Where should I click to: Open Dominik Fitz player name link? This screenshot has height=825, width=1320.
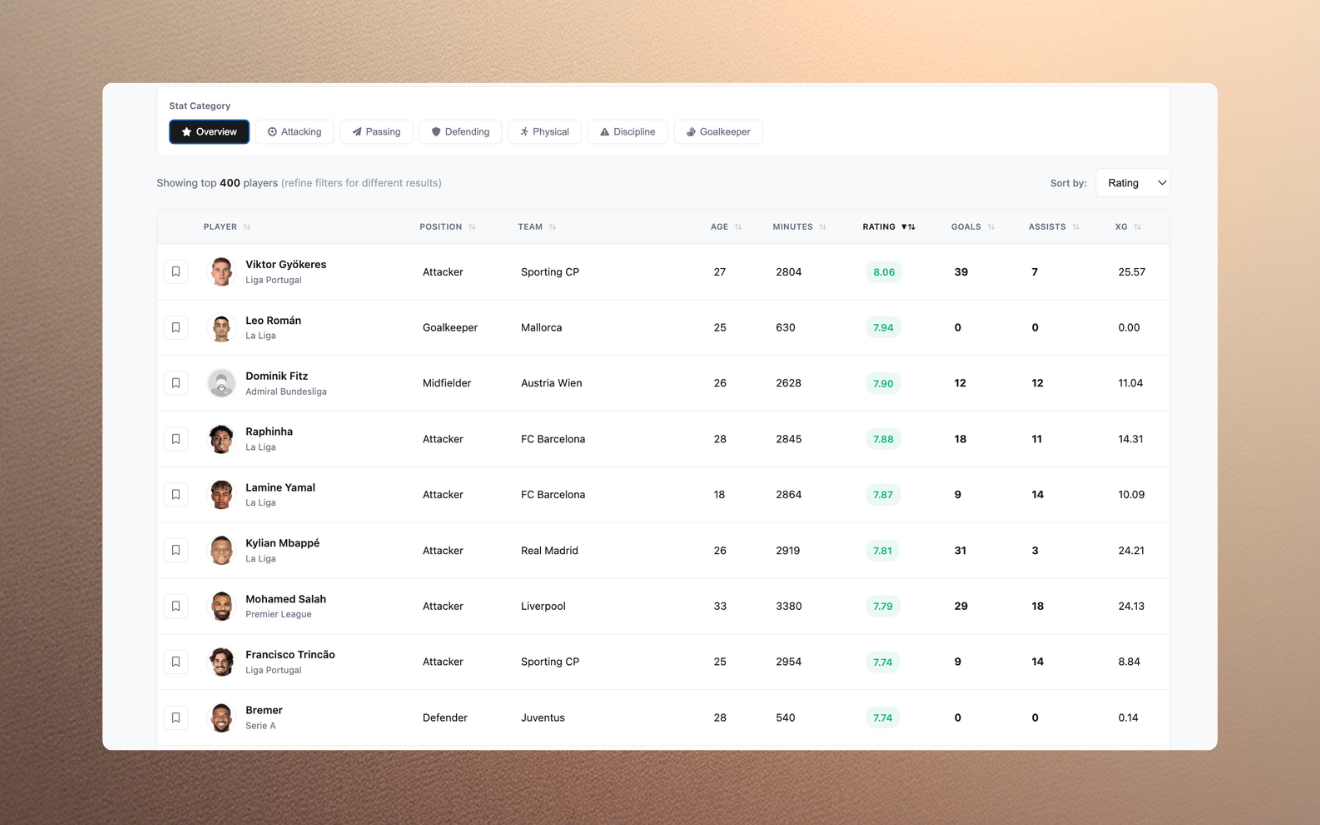coord(277,376)
